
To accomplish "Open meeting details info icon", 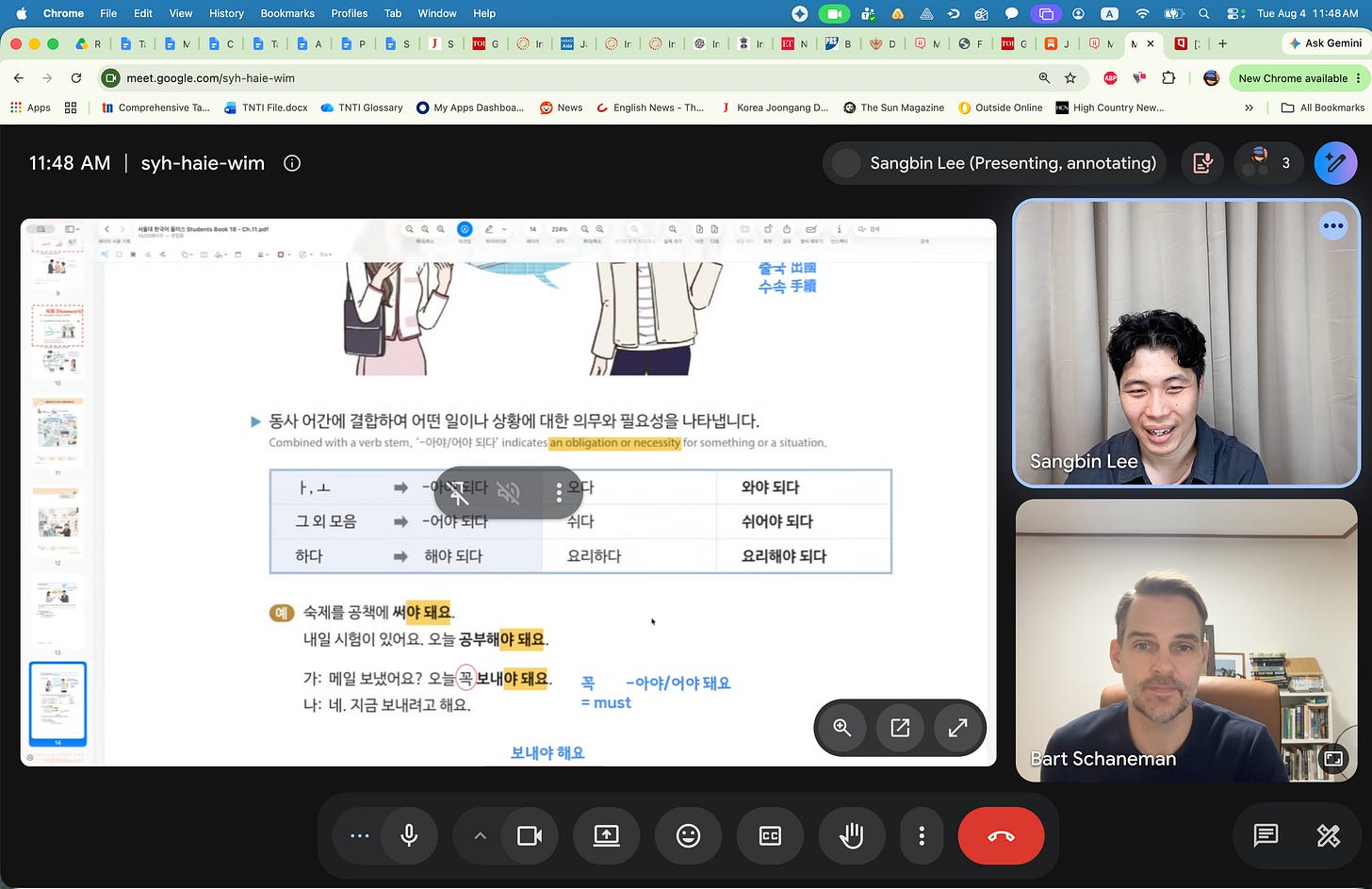I will [292, 163].
